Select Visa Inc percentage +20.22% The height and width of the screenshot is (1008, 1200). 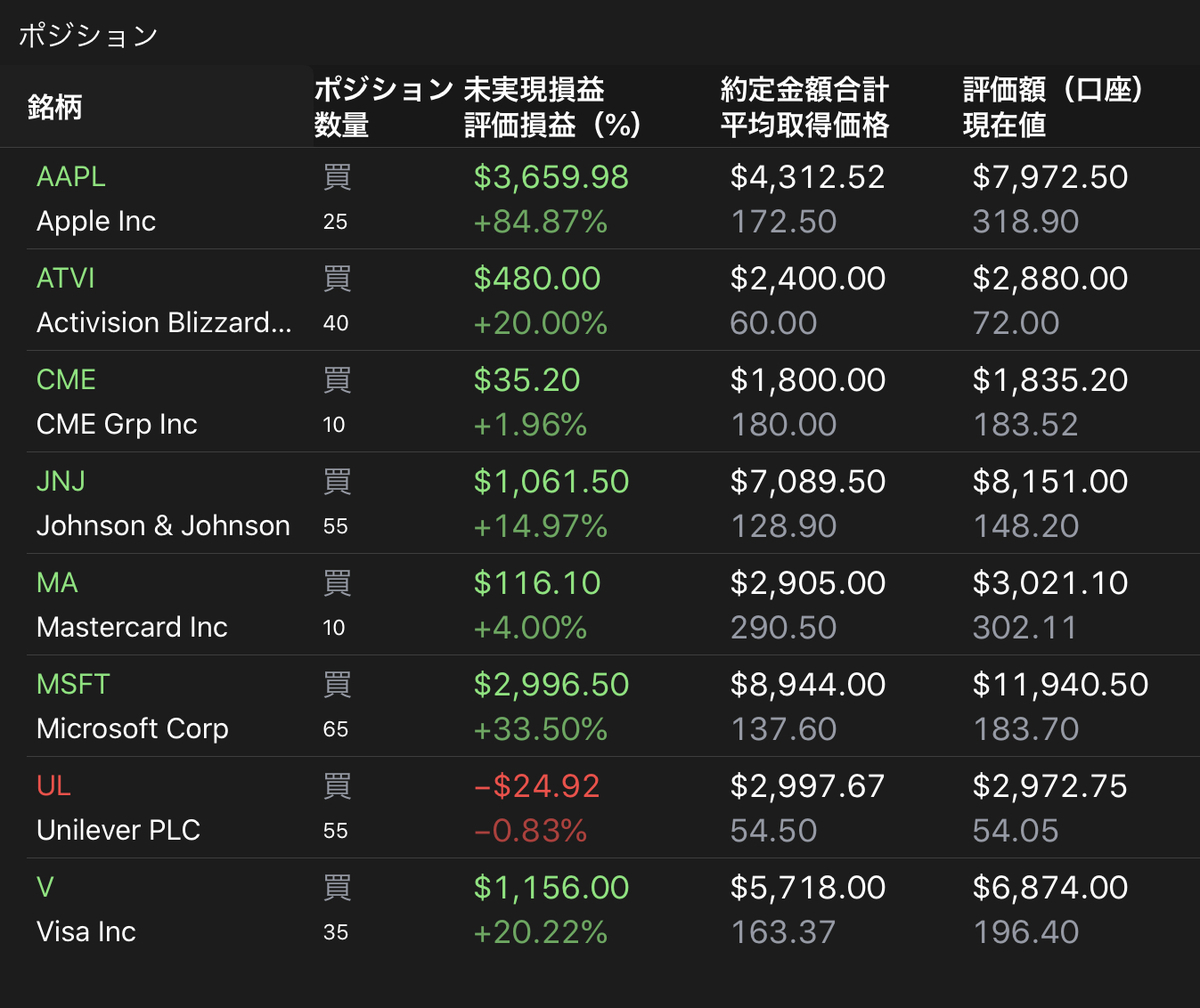coord(541,932)
